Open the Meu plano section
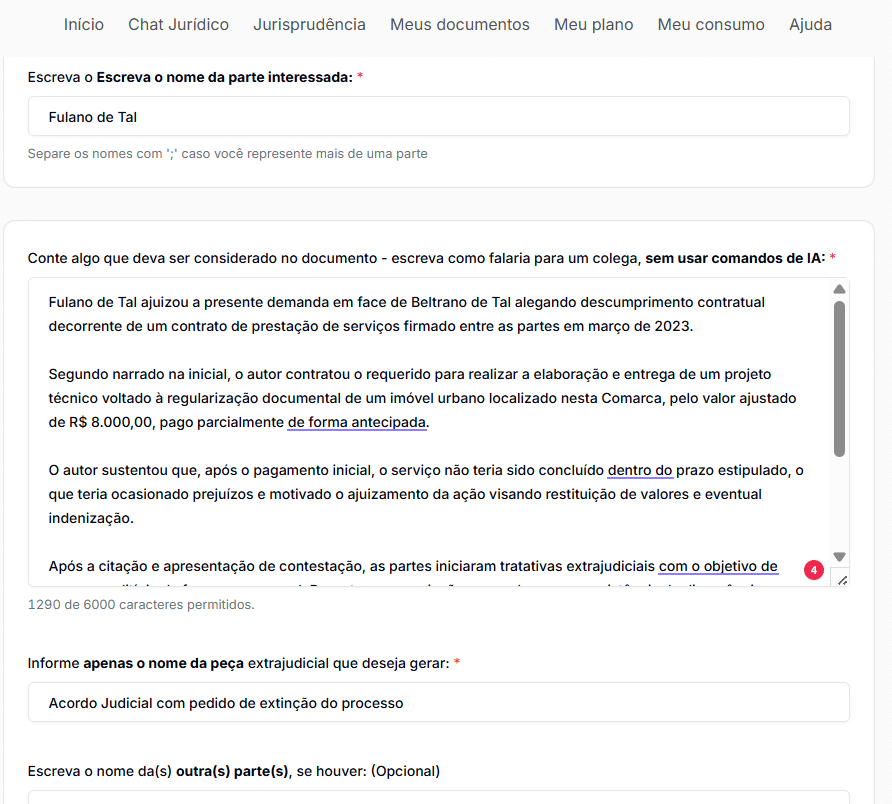Viewport: 892px width, 804px height. click(x=593, y=24)
